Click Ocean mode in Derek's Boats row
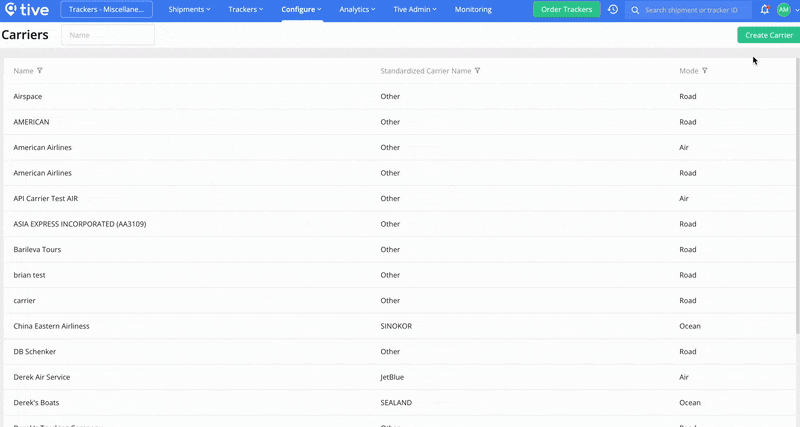 [690, 403]
